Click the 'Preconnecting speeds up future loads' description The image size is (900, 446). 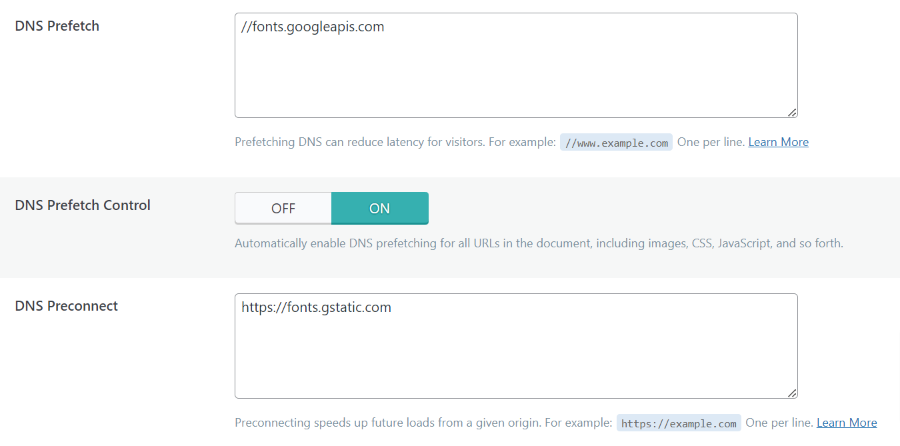pos(422,423)
